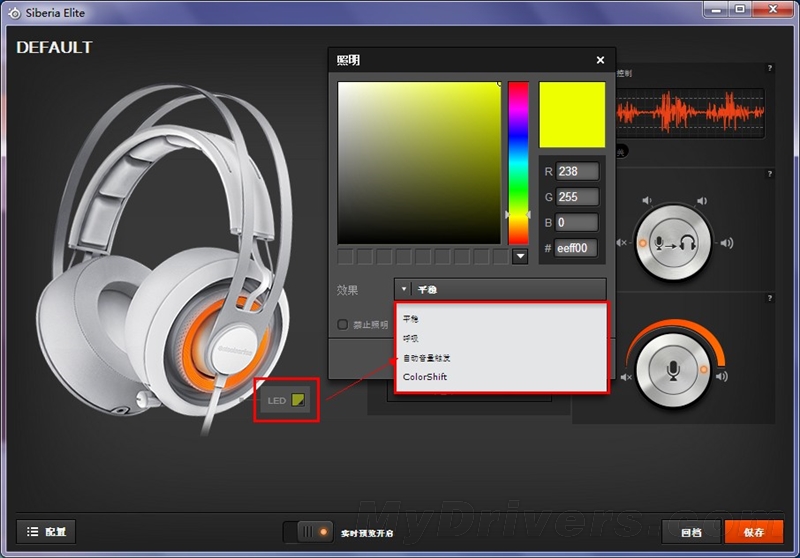Toggle the 实时预览开启 live preview switch
The height and width of the screenshot is (558, 800).
[308, 532]
